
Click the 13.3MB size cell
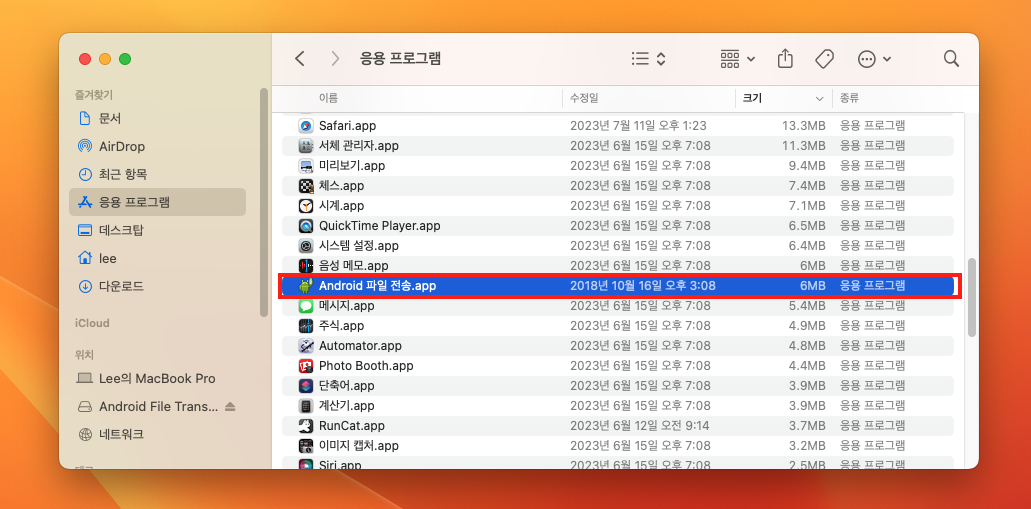point(803,126)
